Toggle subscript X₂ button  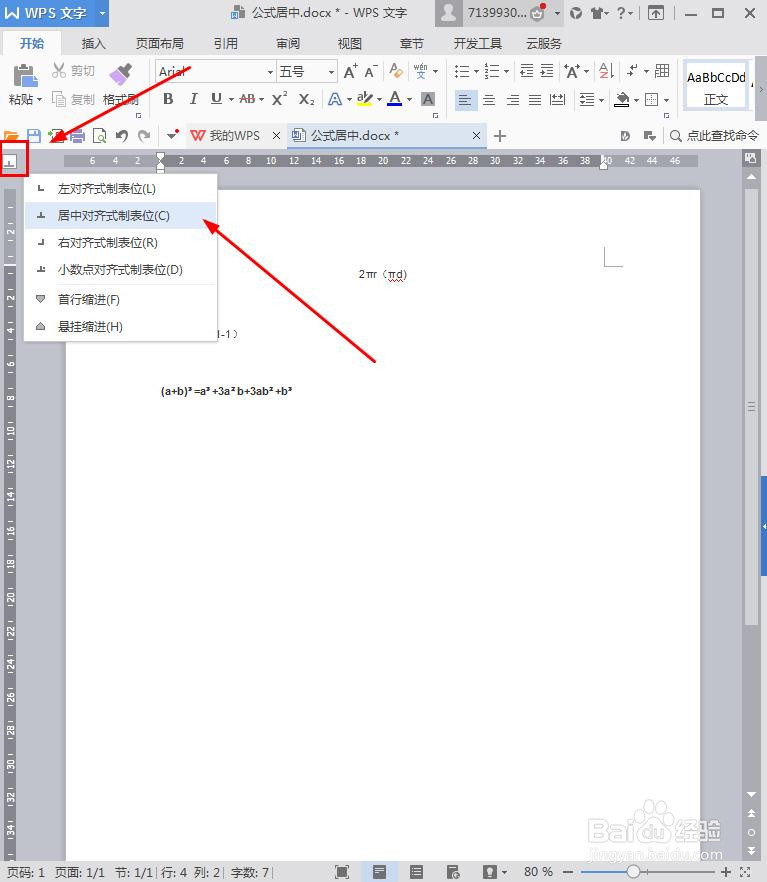(306, 100)
